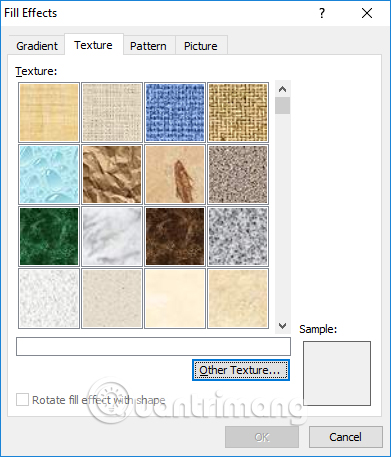Select the pale cream parchment texture
391x457 pixels.
point(175,298)
